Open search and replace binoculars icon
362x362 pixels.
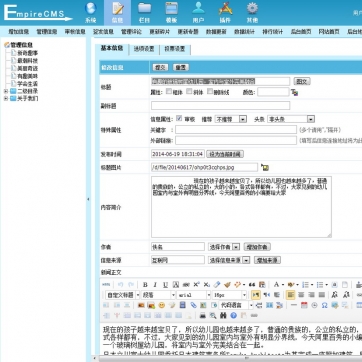(223, 315)
